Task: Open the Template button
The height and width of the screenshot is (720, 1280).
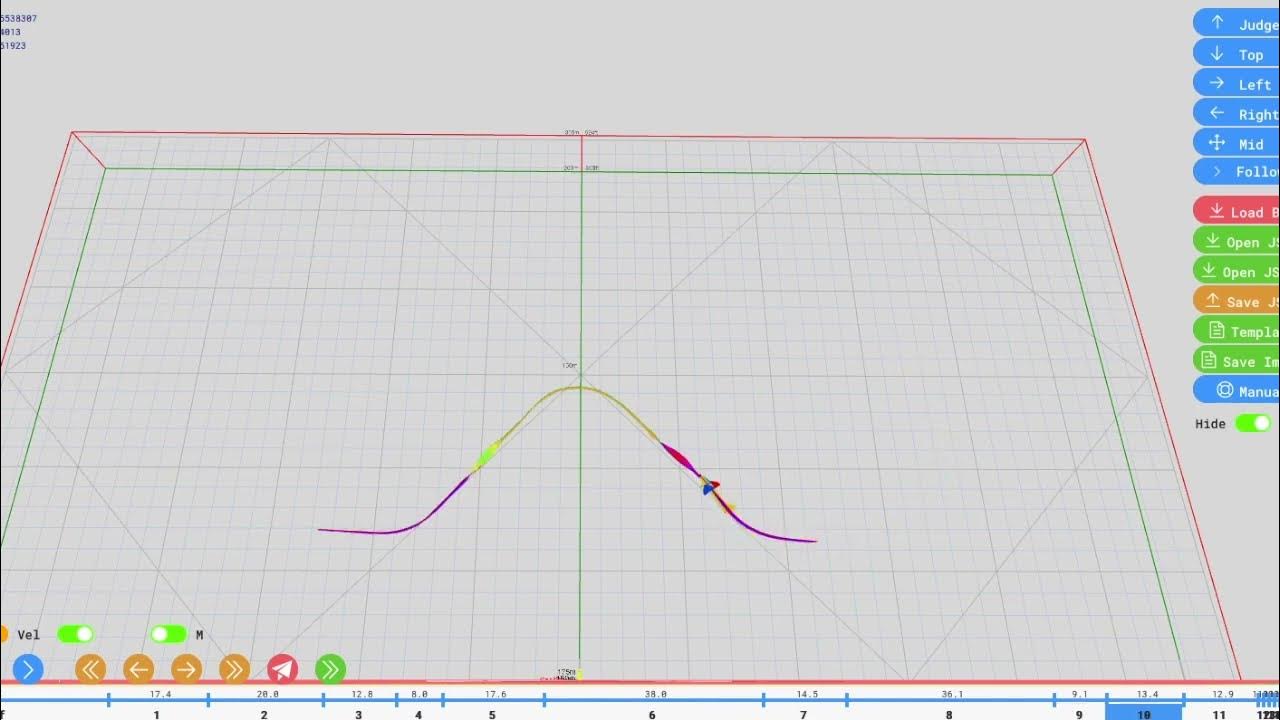Action: pyautogui.click(x=1236, y=331)
